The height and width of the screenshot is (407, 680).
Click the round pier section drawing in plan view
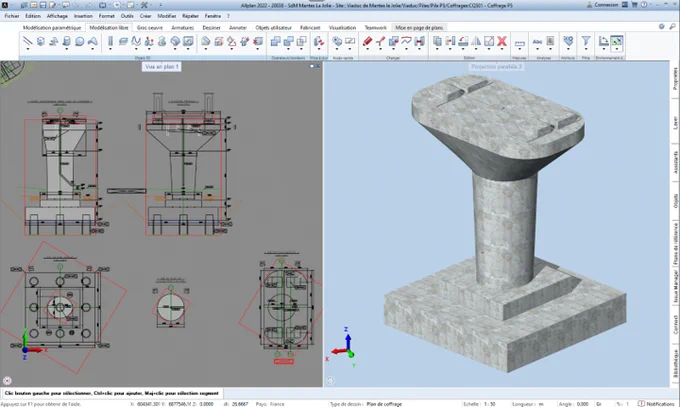click(x=171, y=307)
